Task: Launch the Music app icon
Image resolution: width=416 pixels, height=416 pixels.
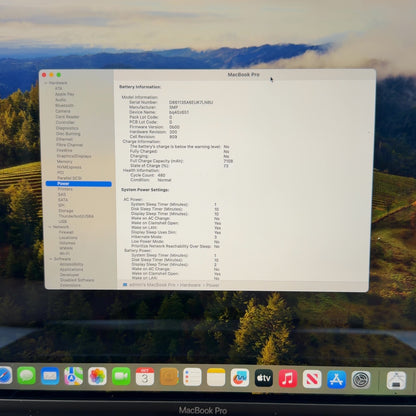Action: tap(288, 378)
